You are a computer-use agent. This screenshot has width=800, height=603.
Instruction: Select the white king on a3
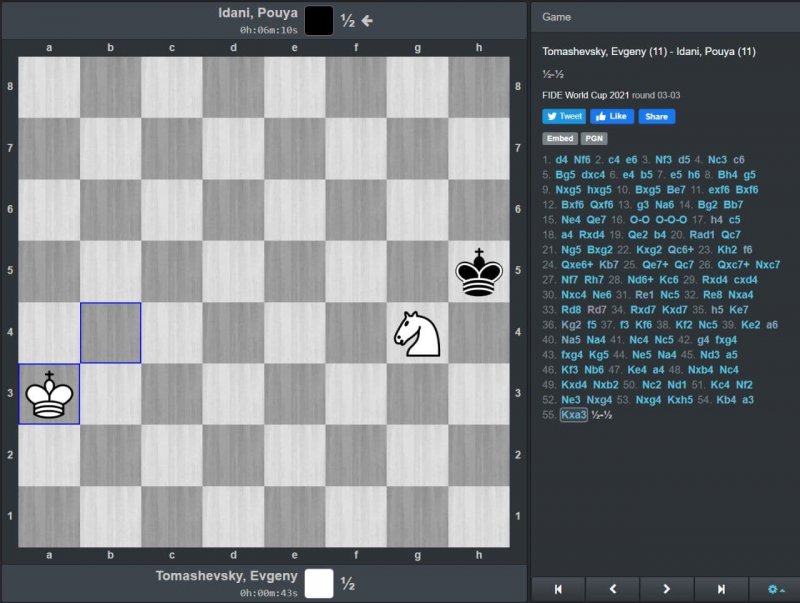[x=49, y=394]
